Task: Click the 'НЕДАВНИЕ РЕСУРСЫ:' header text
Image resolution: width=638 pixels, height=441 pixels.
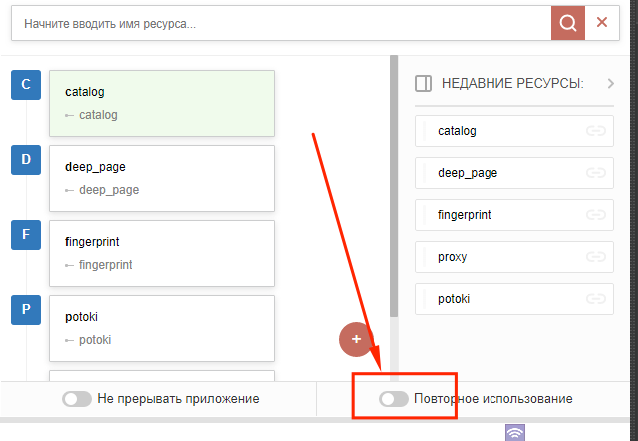Action: point(513,83)
